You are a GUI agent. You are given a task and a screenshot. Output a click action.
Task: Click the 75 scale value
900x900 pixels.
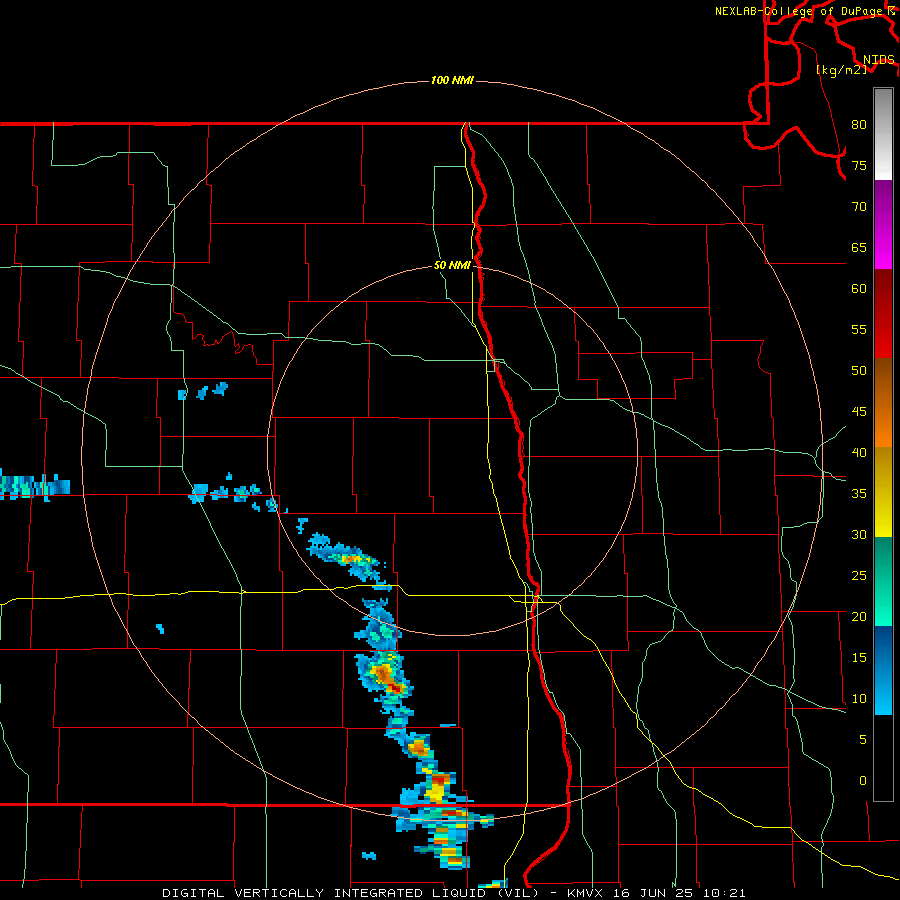pyautogui.click(x=859, y=165)
